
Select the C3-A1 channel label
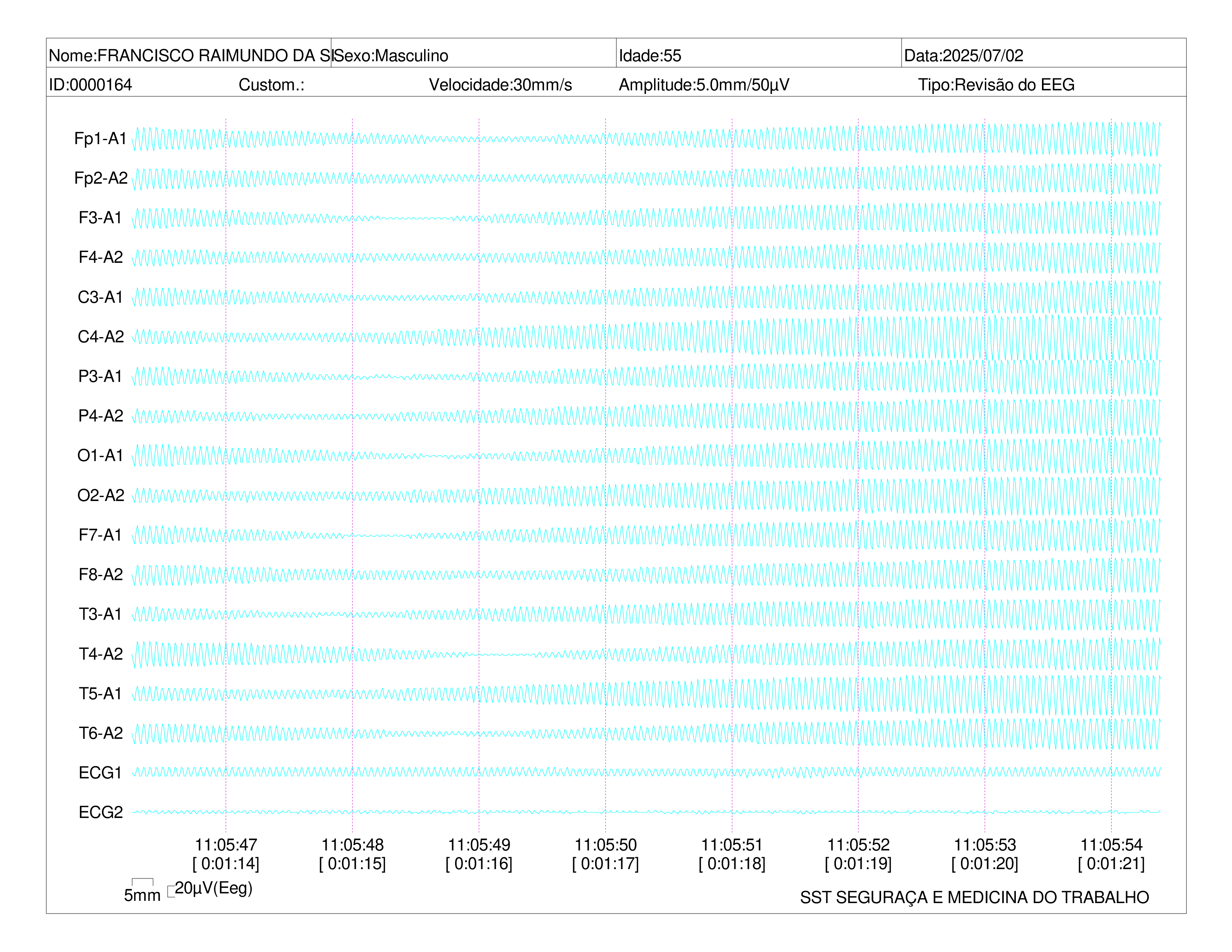click(x=100, y=297)
